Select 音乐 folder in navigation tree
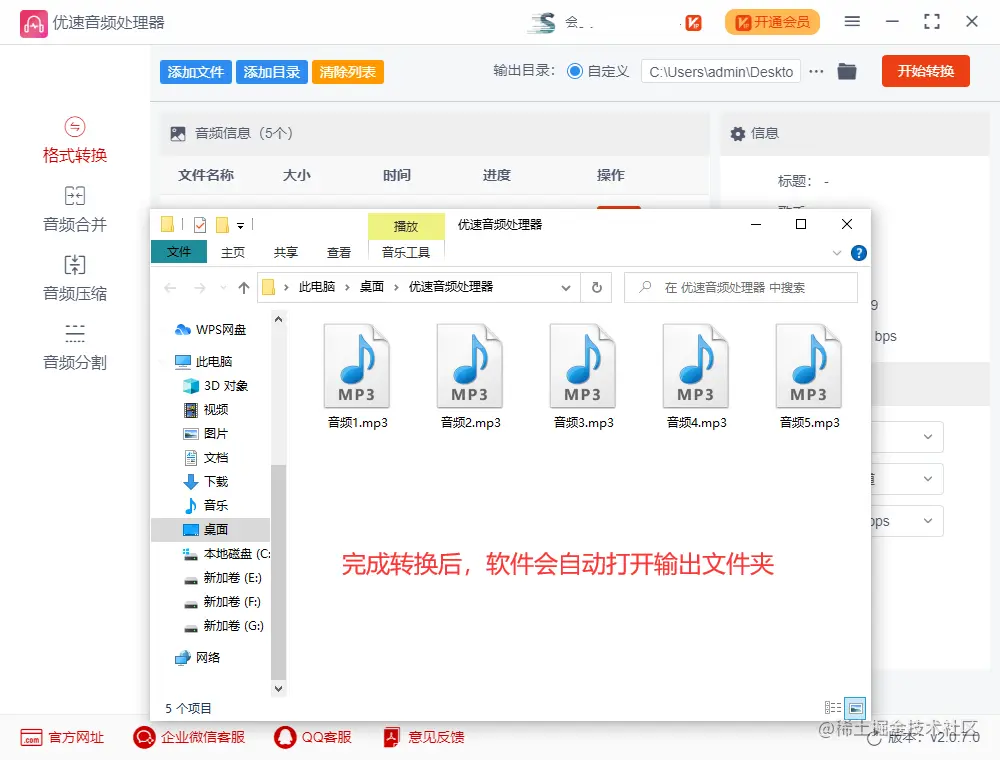The image size is (1000, 760). tap(206, 506)
